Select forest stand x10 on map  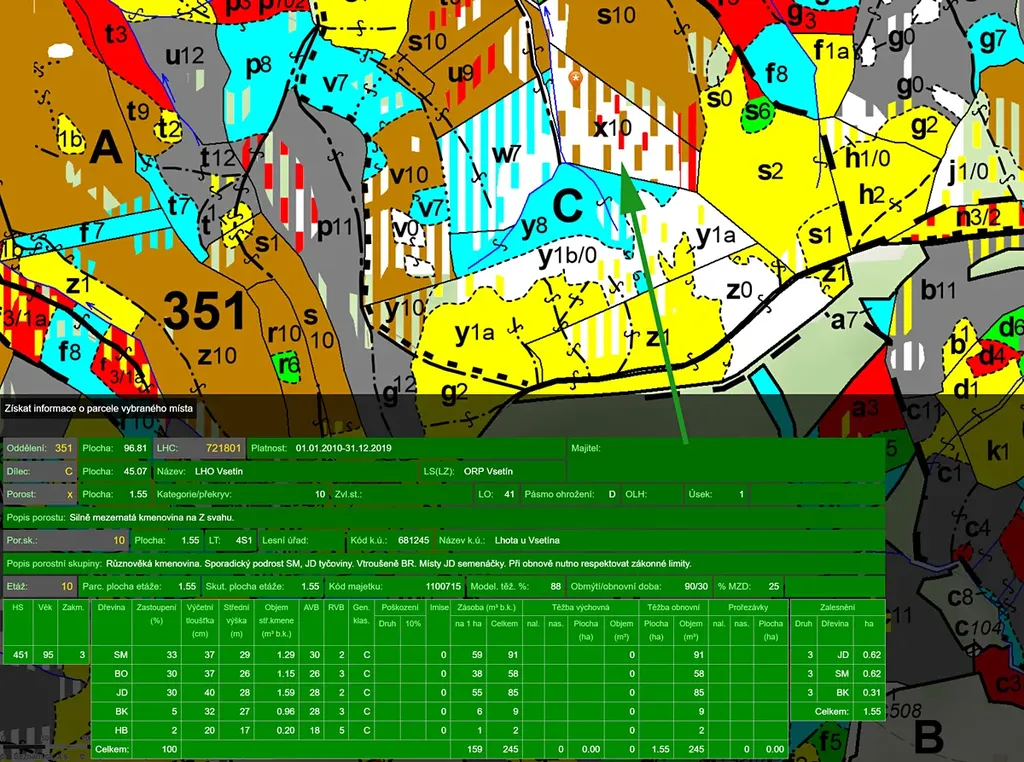coord(612,128)
